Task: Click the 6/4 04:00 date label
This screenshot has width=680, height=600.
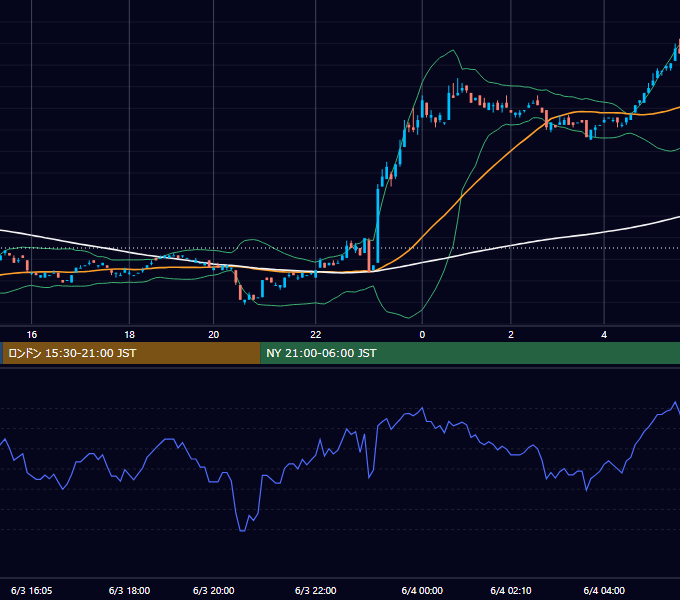Action: [x=604, y=590]
